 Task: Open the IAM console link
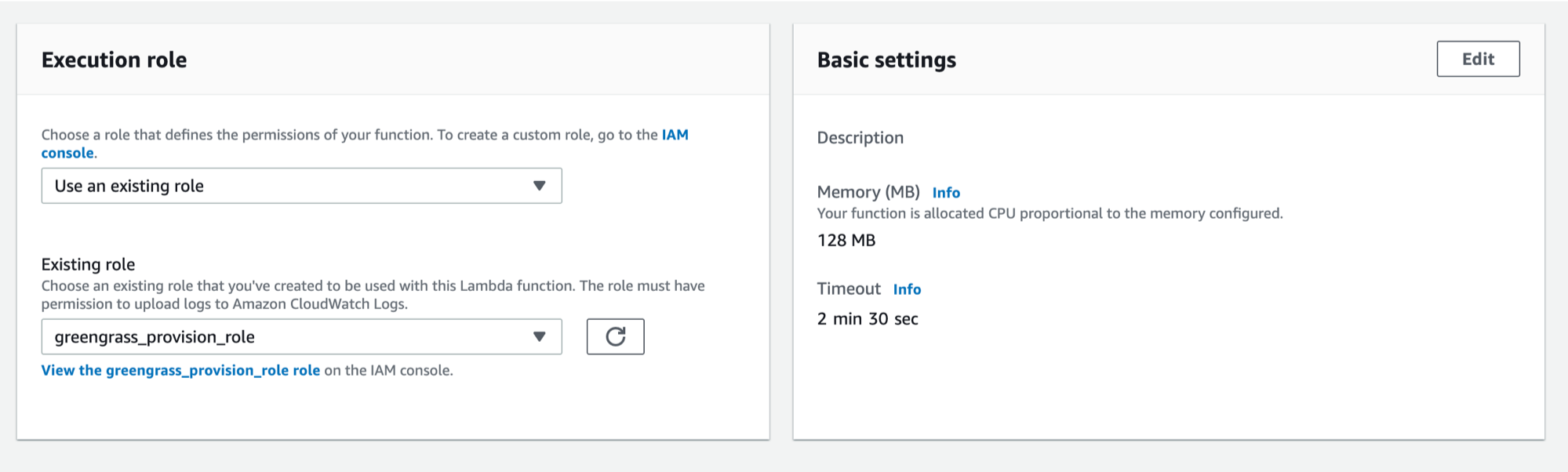(x=365, y=143)
